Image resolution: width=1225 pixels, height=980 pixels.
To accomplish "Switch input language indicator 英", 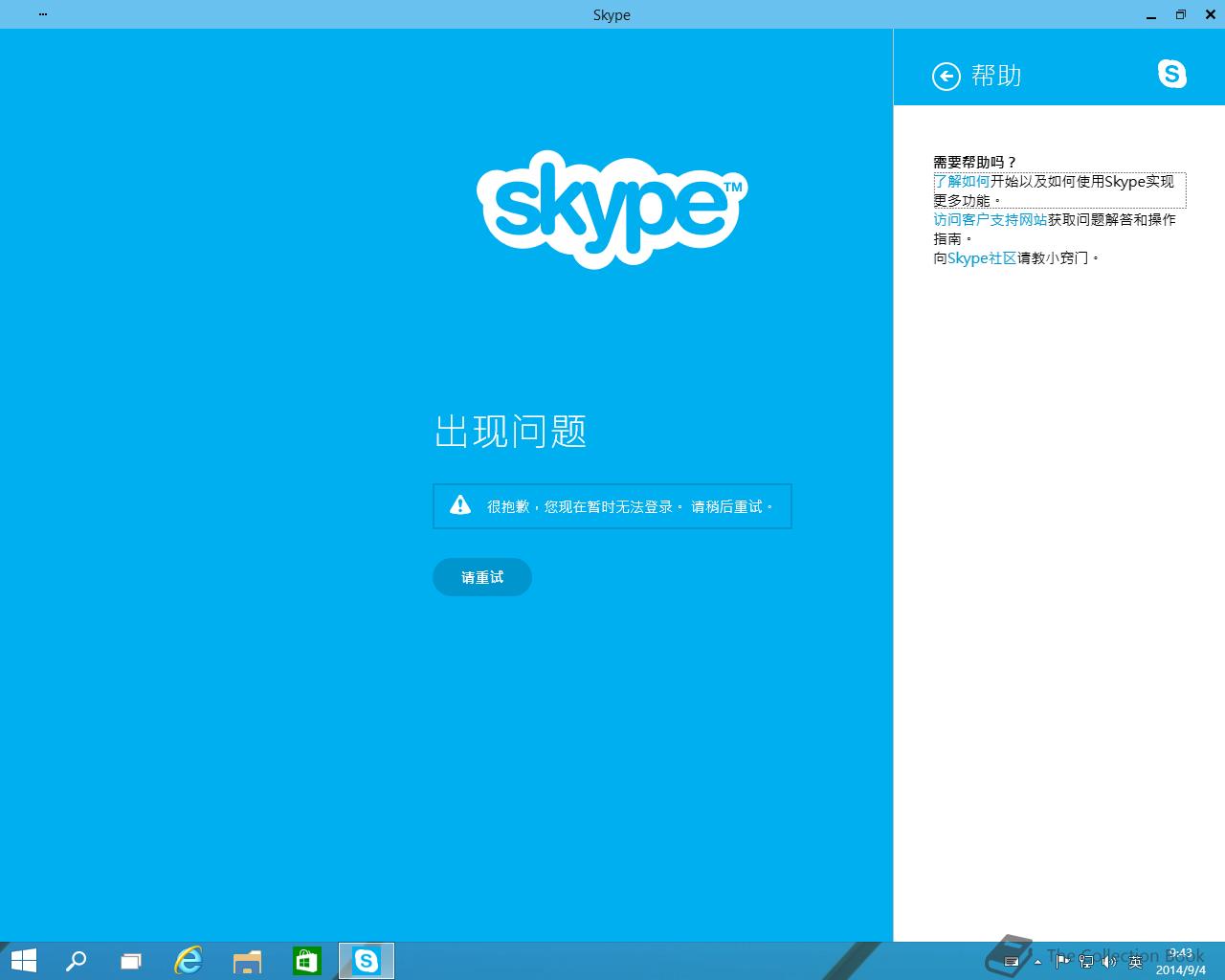I will 1136,961.
